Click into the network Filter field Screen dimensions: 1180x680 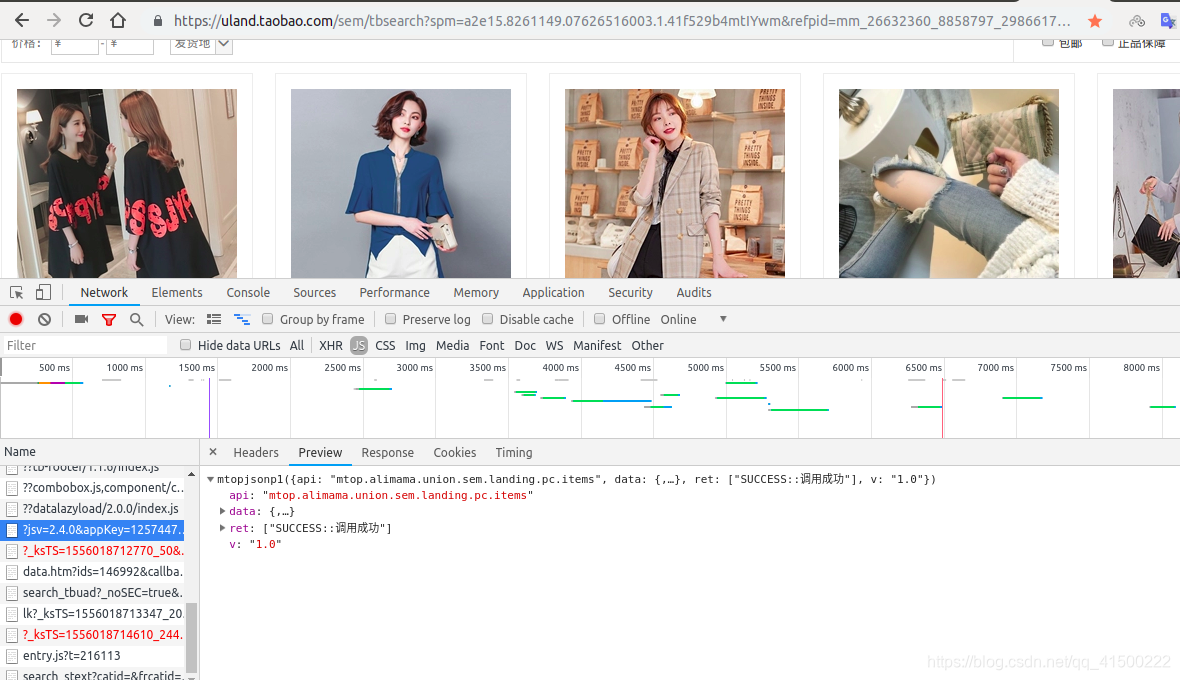coord(84,345)
